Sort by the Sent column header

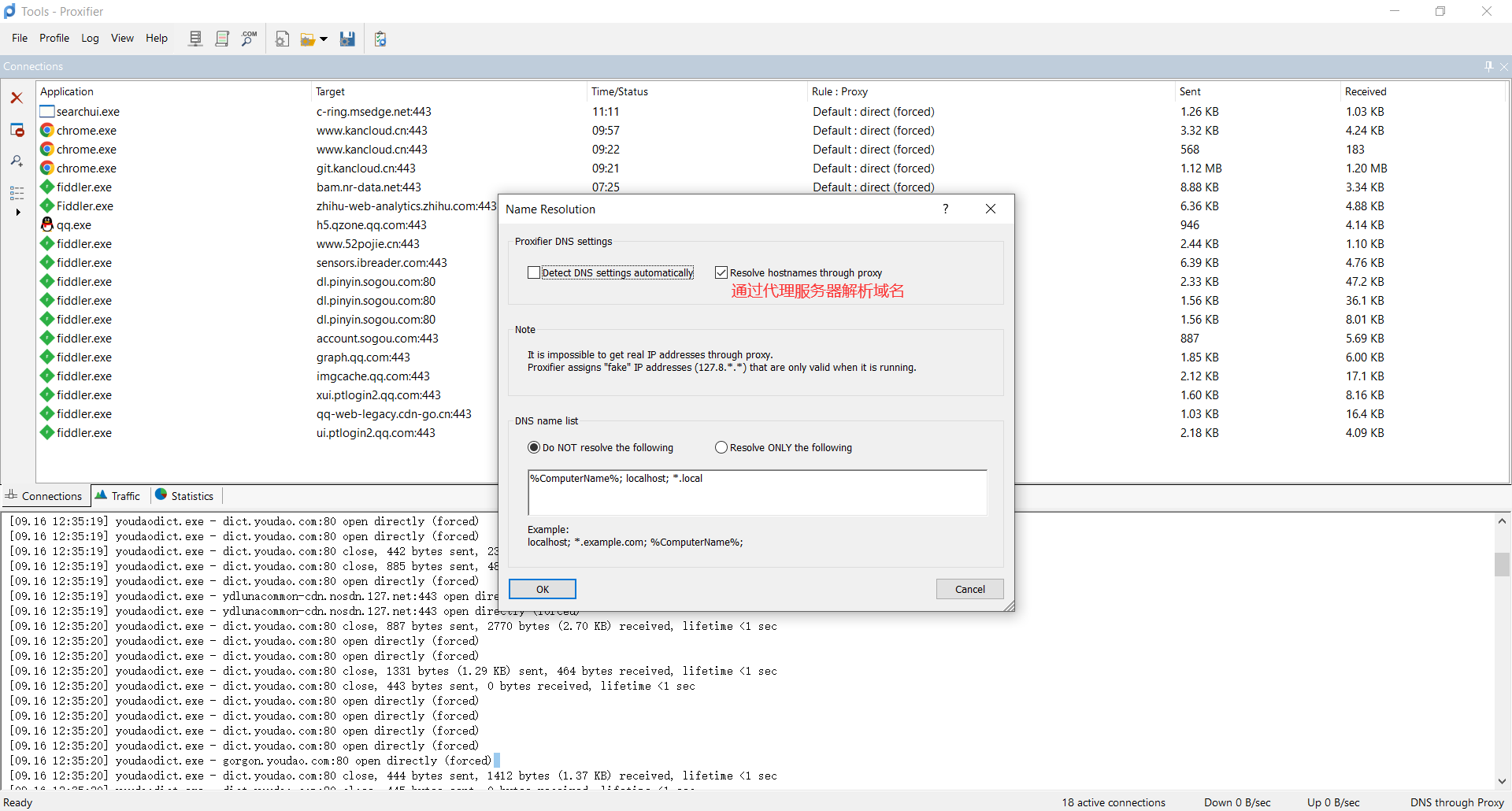[x=1257, y=91]
